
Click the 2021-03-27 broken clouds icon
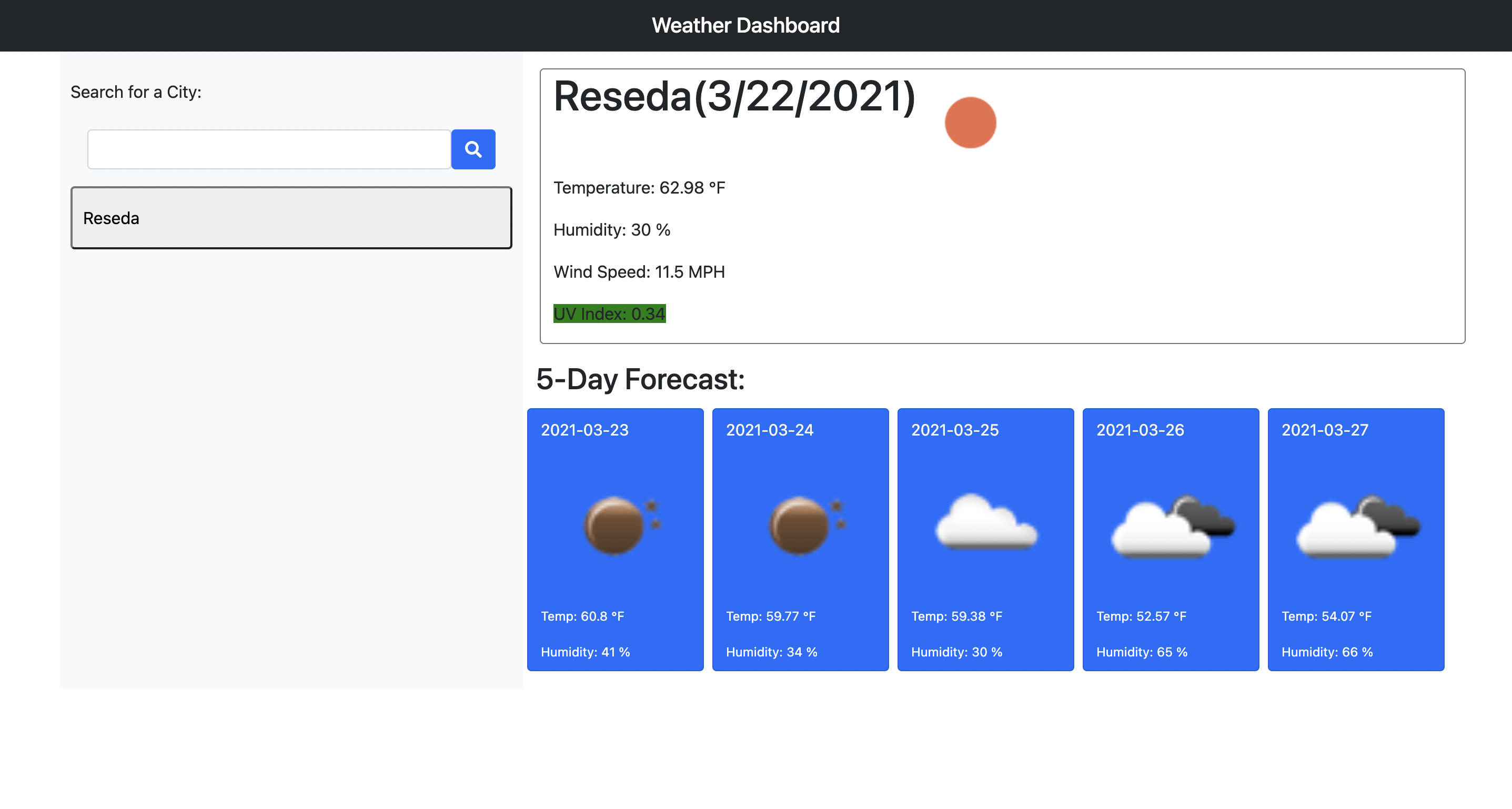[x=1356, y=524]
